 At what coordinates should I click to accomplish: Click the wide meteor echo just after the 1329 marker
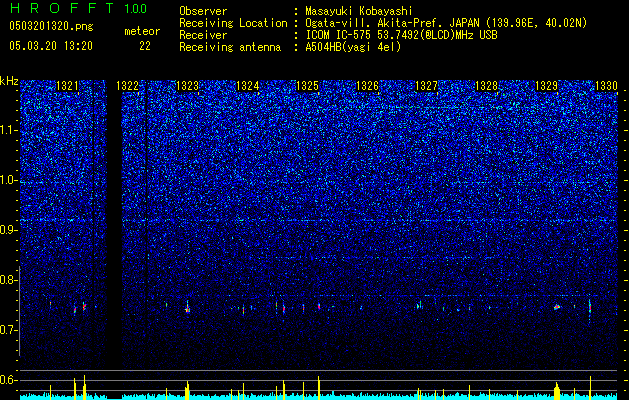pos(557,307)
